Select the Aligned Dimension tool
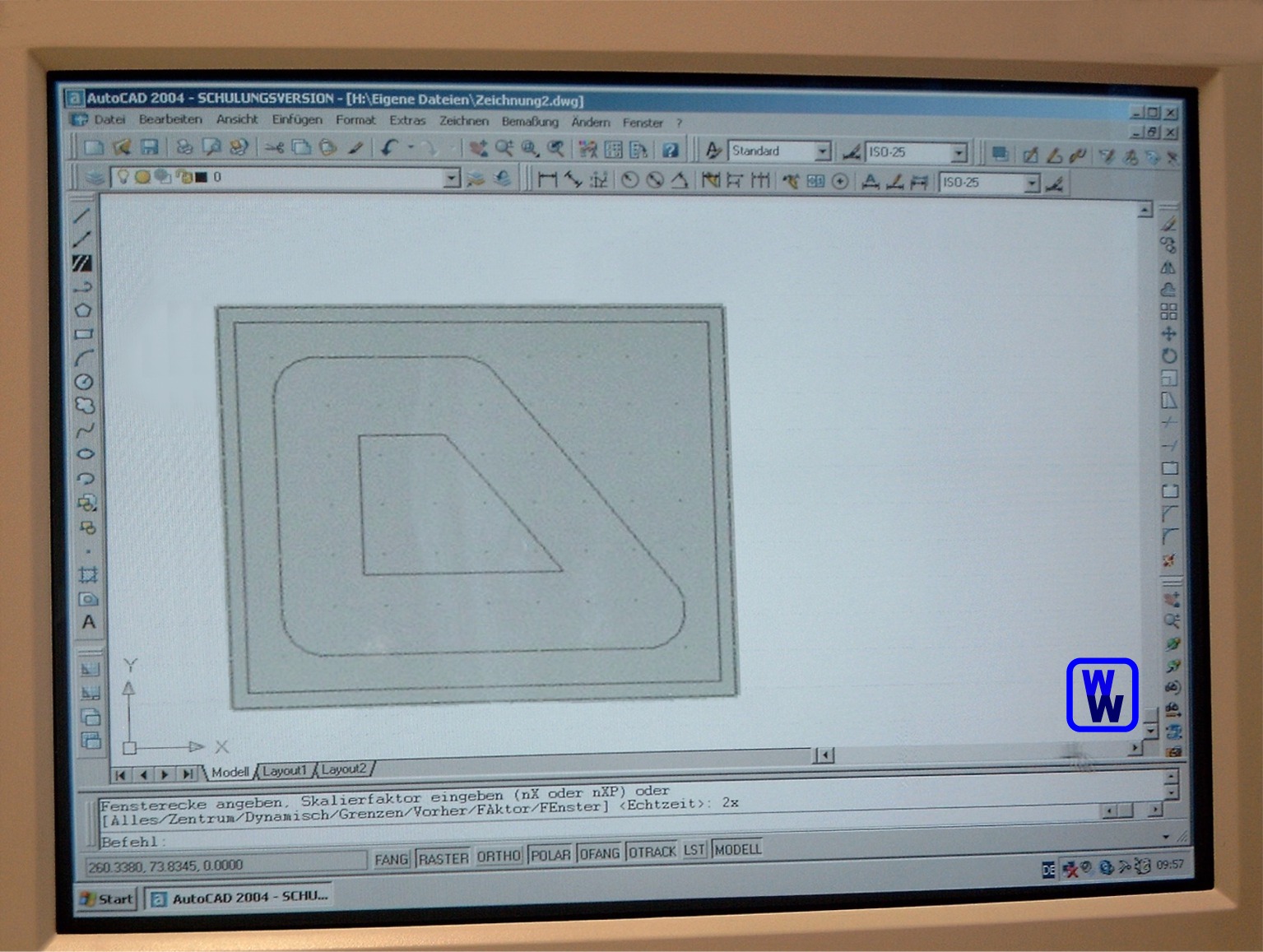This screenshot has width=1263, height=952. [573, 179]
